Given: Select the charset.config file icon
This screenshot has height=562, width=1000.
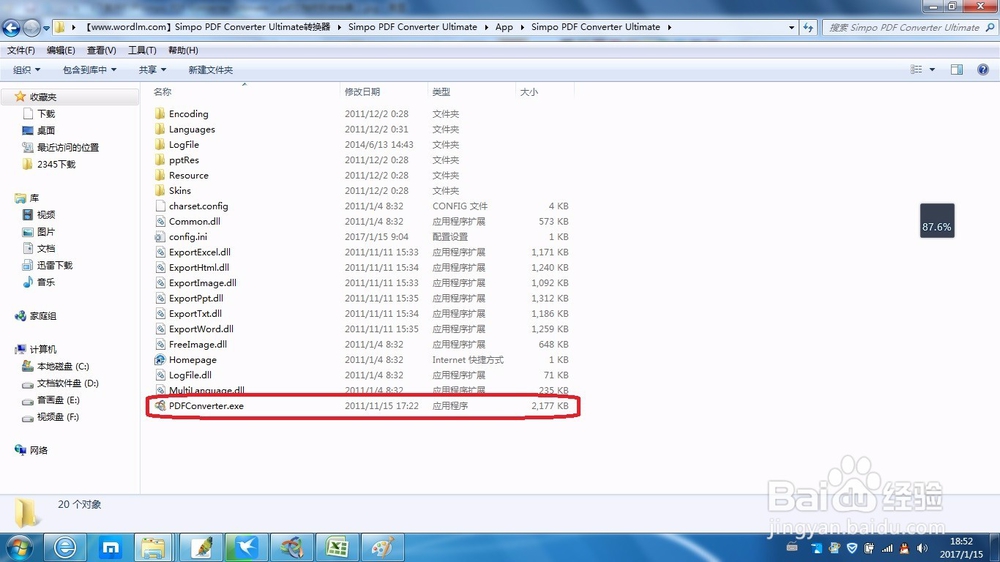Looking at the screenshot, I should click(x=159, y=206).
